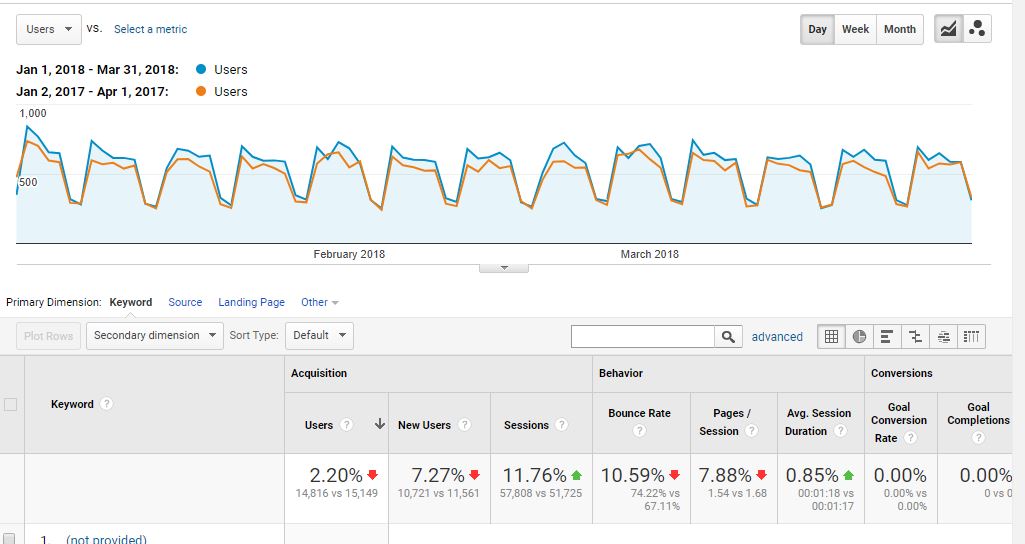Check the select-all rows checkbox in header

(10, 404)
